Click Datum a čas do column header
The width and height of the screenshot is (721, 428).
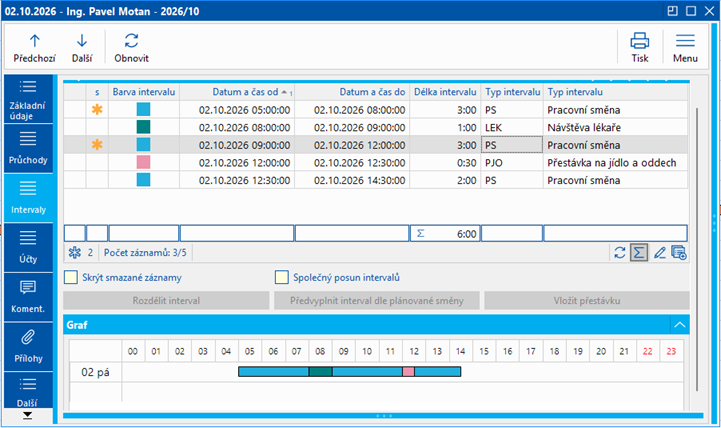coord(352,92)
